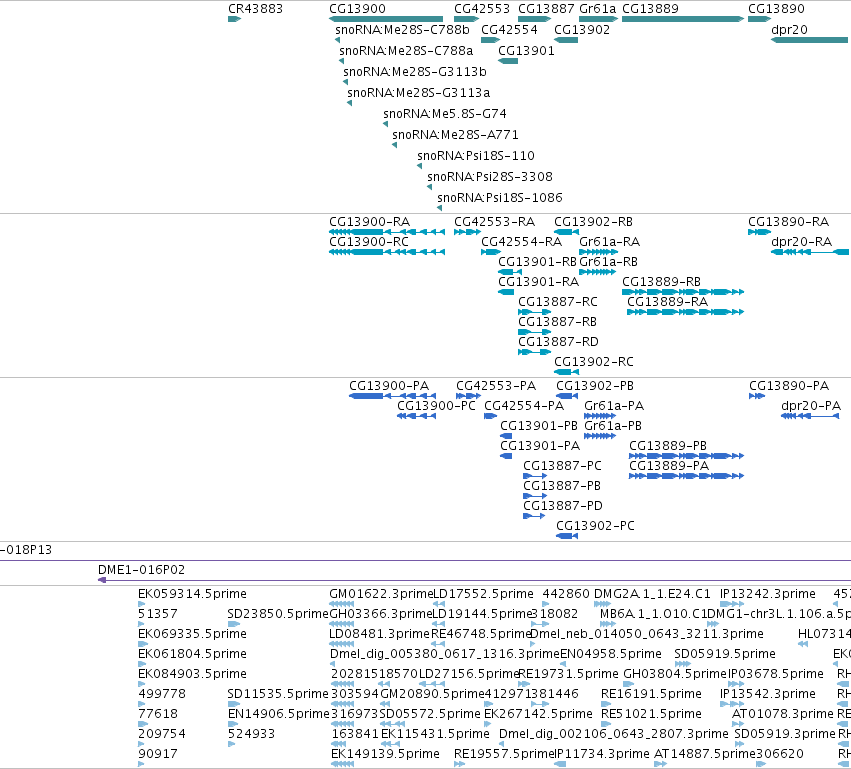Click snoRNA:Me28S-C788a label

(x=406, y=50)
